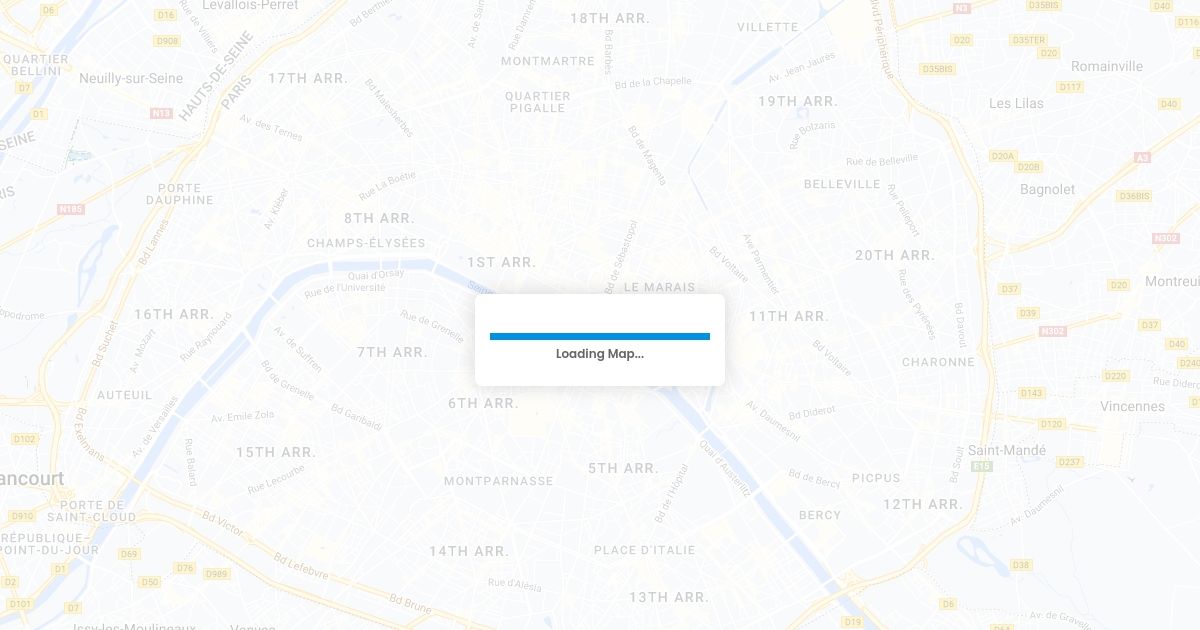Click the Le Marais neighborhood label

pyautogui.click(x=659, y=287)
